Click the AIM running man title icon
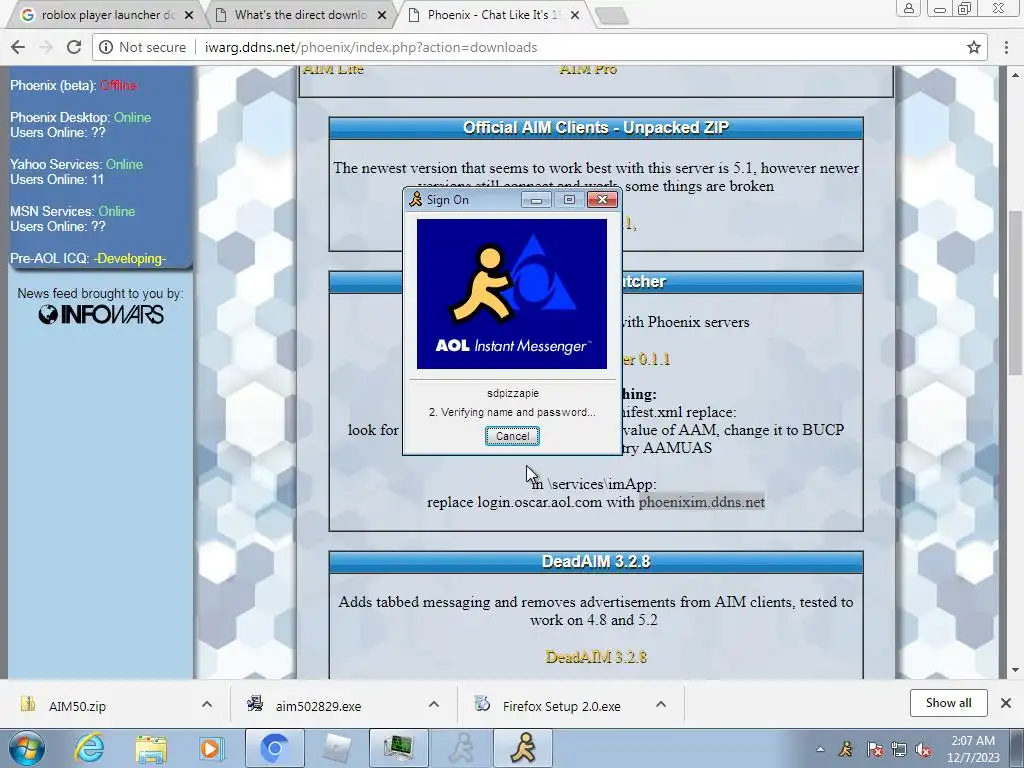The width and height of the screenshot is (1024, 768). point(415,199)
